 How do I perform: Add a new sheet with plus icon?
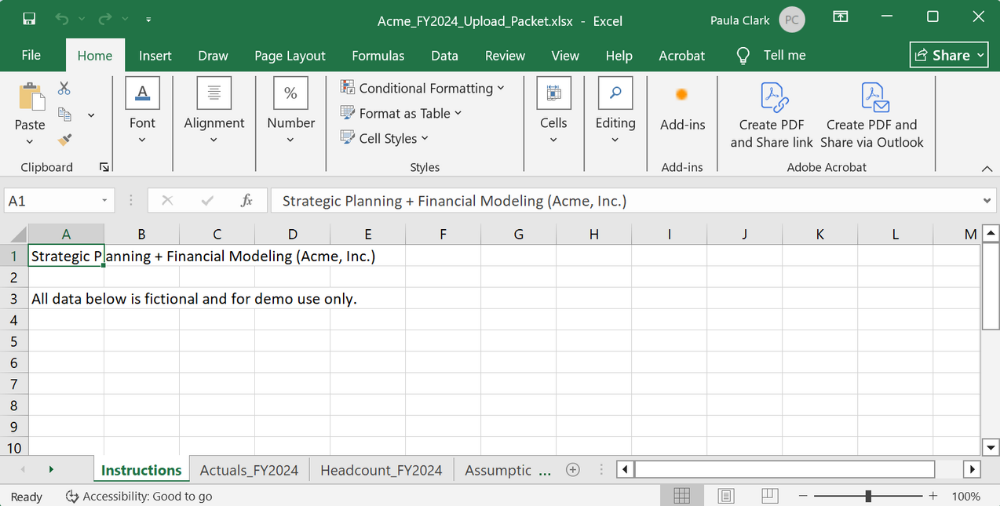tap(573, 470)
